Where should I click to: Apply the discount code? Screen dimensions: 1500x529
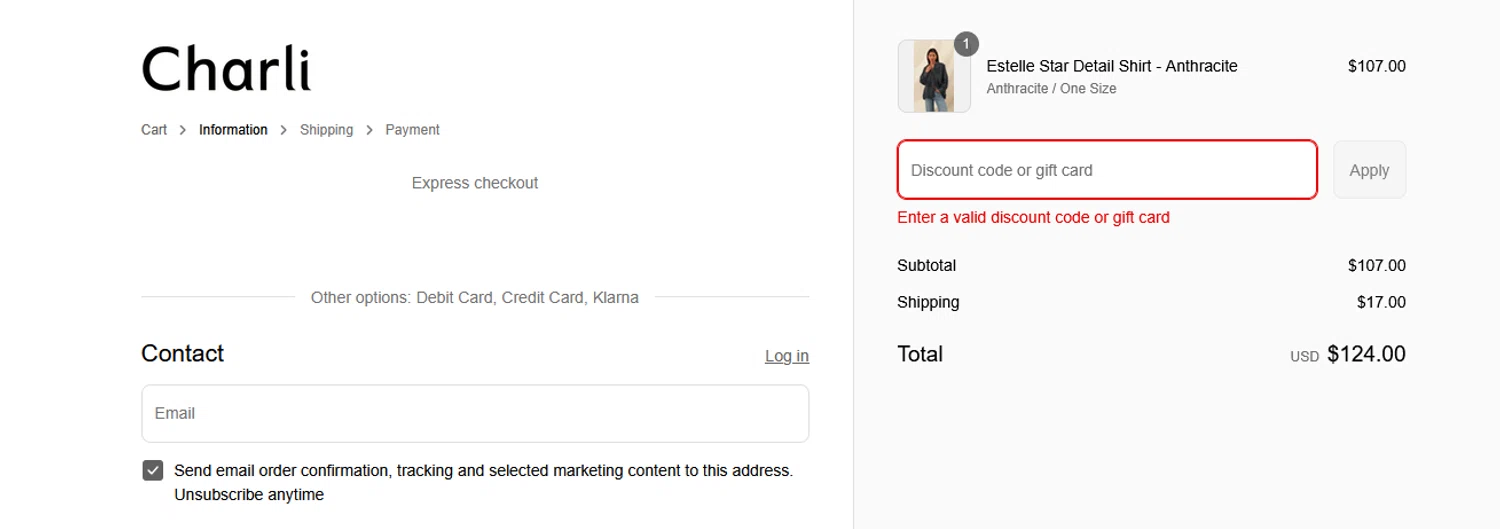[1369, 170]
